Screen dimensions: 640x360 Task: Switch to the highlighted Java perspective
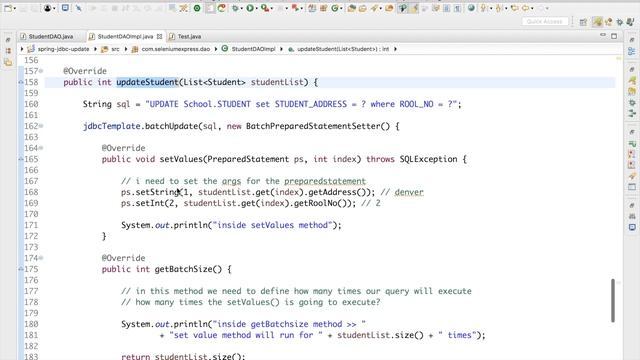tap(597, 22)
